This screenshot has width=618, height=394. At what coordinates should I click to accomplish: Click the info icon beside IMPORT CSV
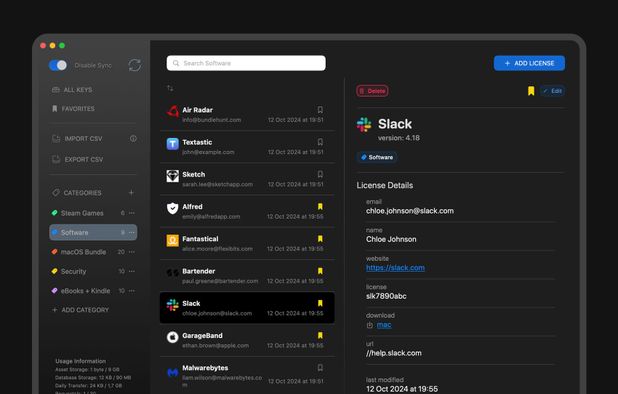coord(133,138)
